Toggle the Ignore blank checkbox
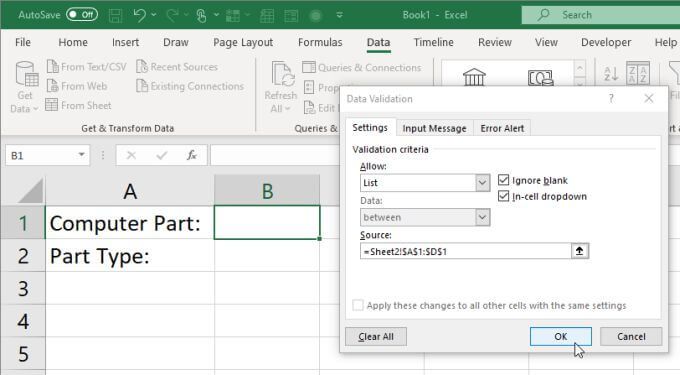 tap(503, 180)
